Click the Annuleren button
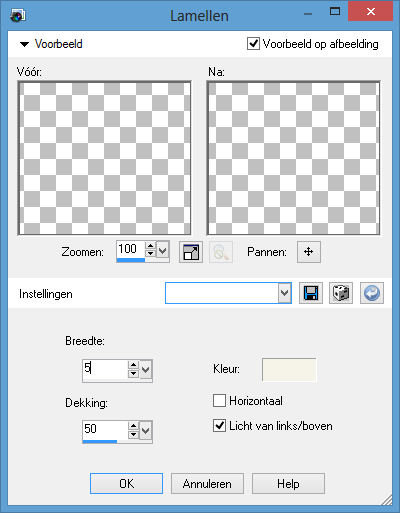 207,483
